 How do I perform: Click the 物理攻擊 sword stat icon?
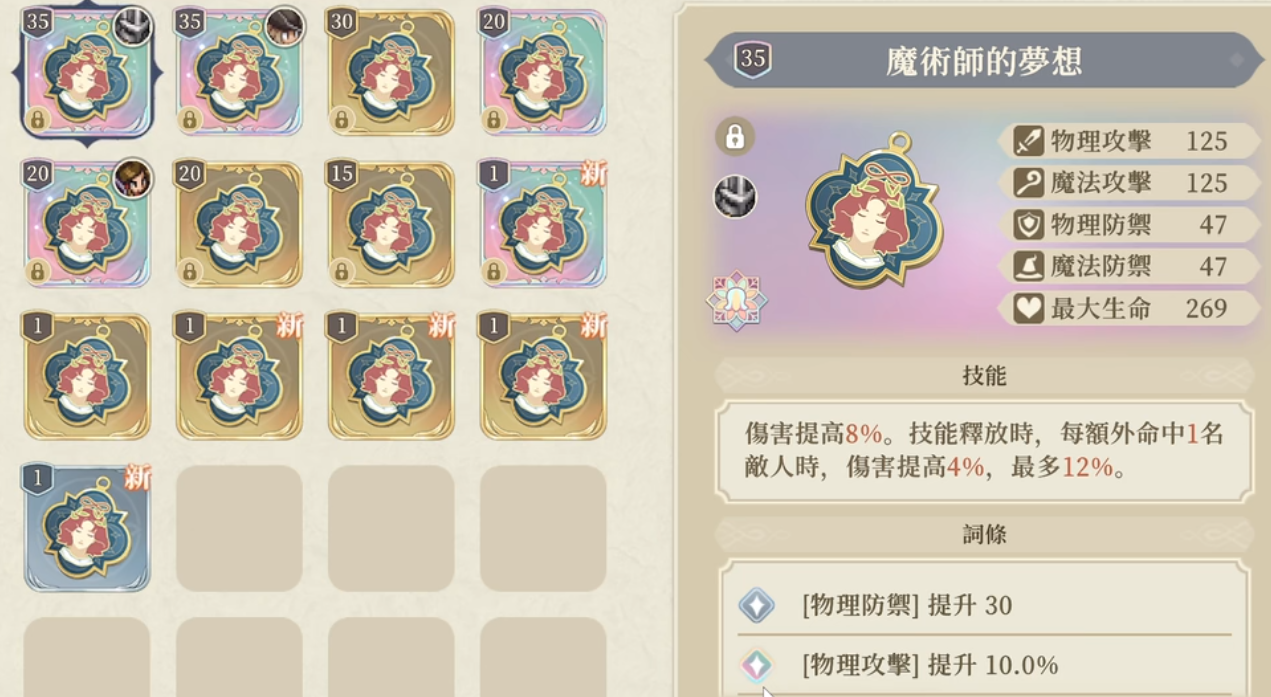tap(1029, 141)
